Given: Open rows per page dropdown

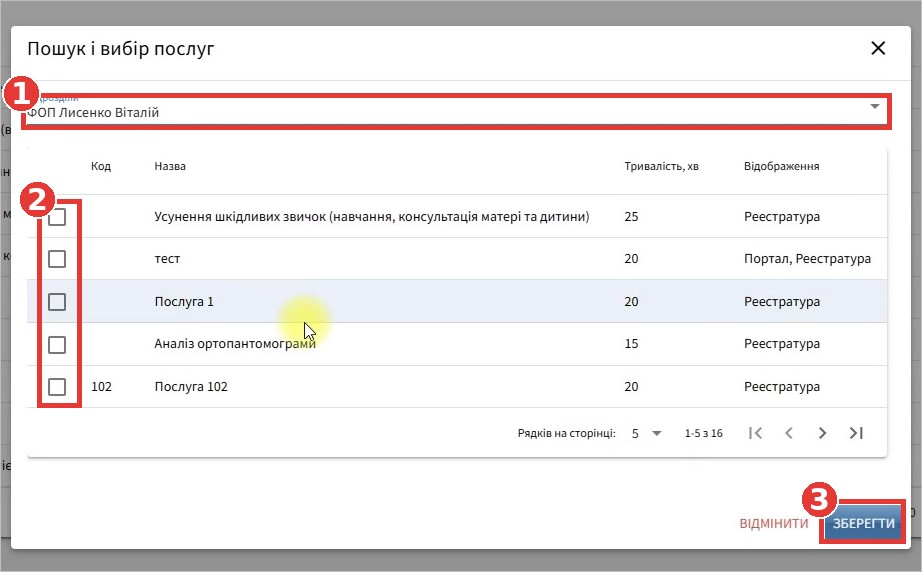Looking at the screenshot, I should click(646, 433).
